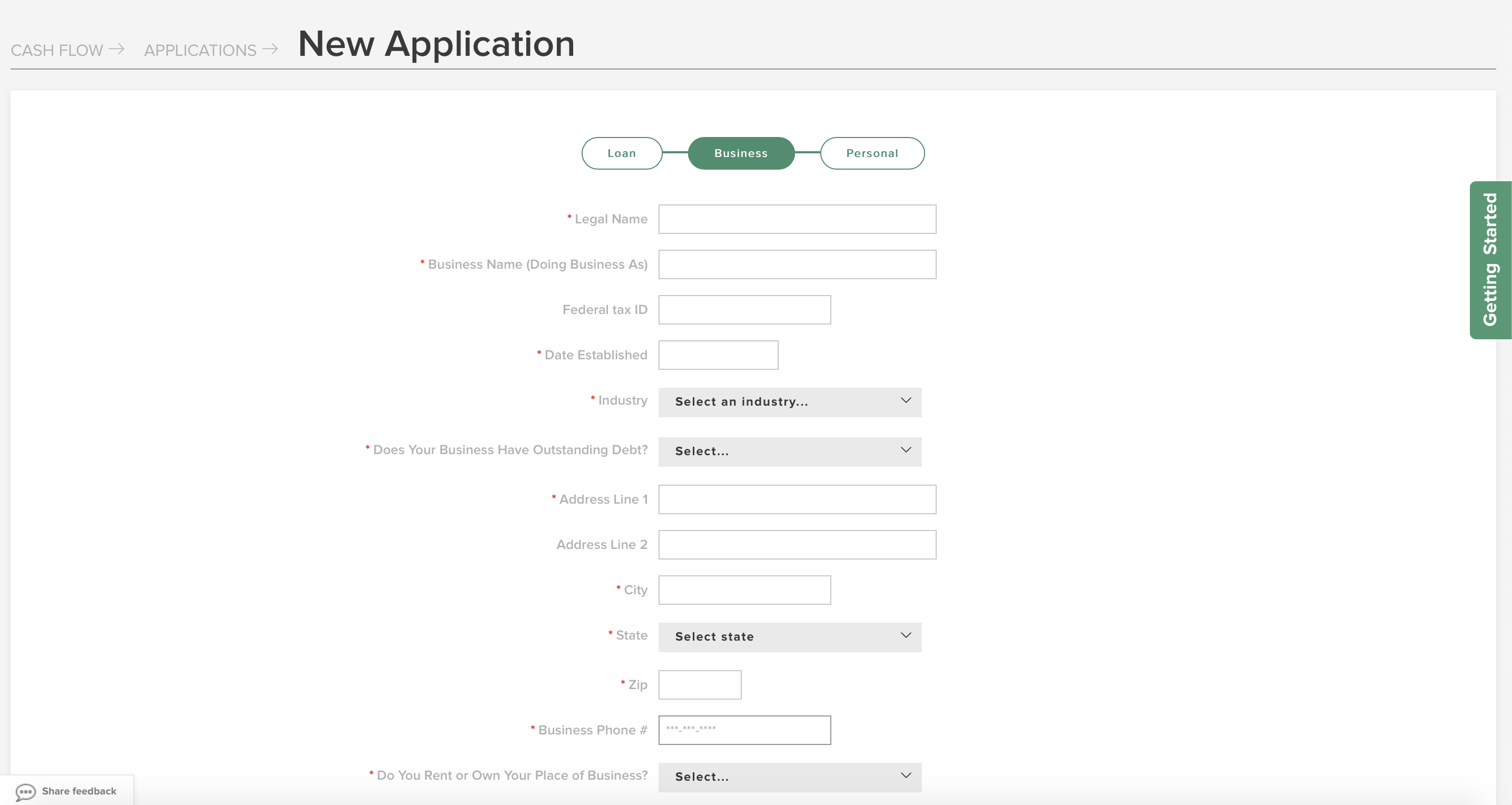The image size is (1512, 805).
Task: Click the Address Line 2 label
Action: click(x=602, y=544)
